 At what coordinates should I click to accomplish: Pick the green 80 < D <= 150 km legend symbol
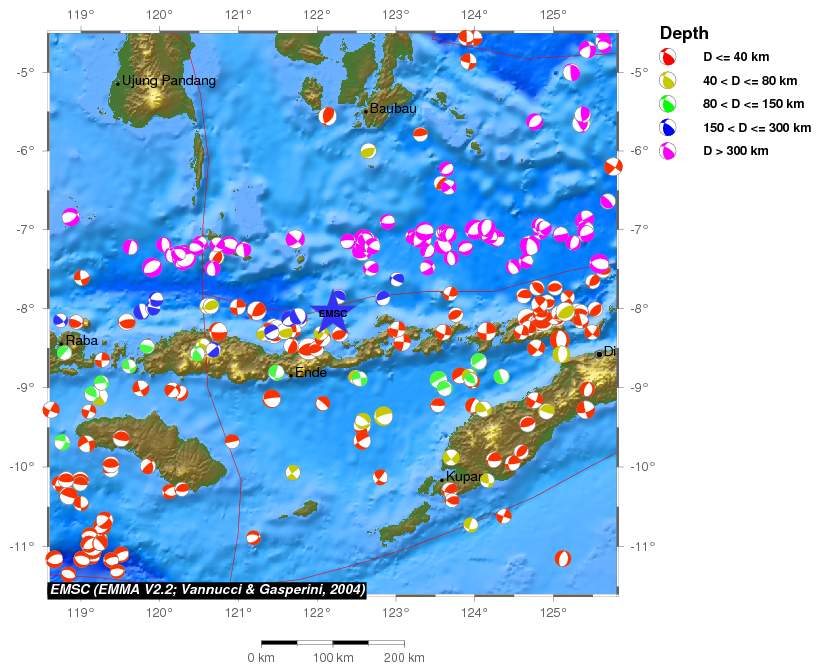coord(668,104)
